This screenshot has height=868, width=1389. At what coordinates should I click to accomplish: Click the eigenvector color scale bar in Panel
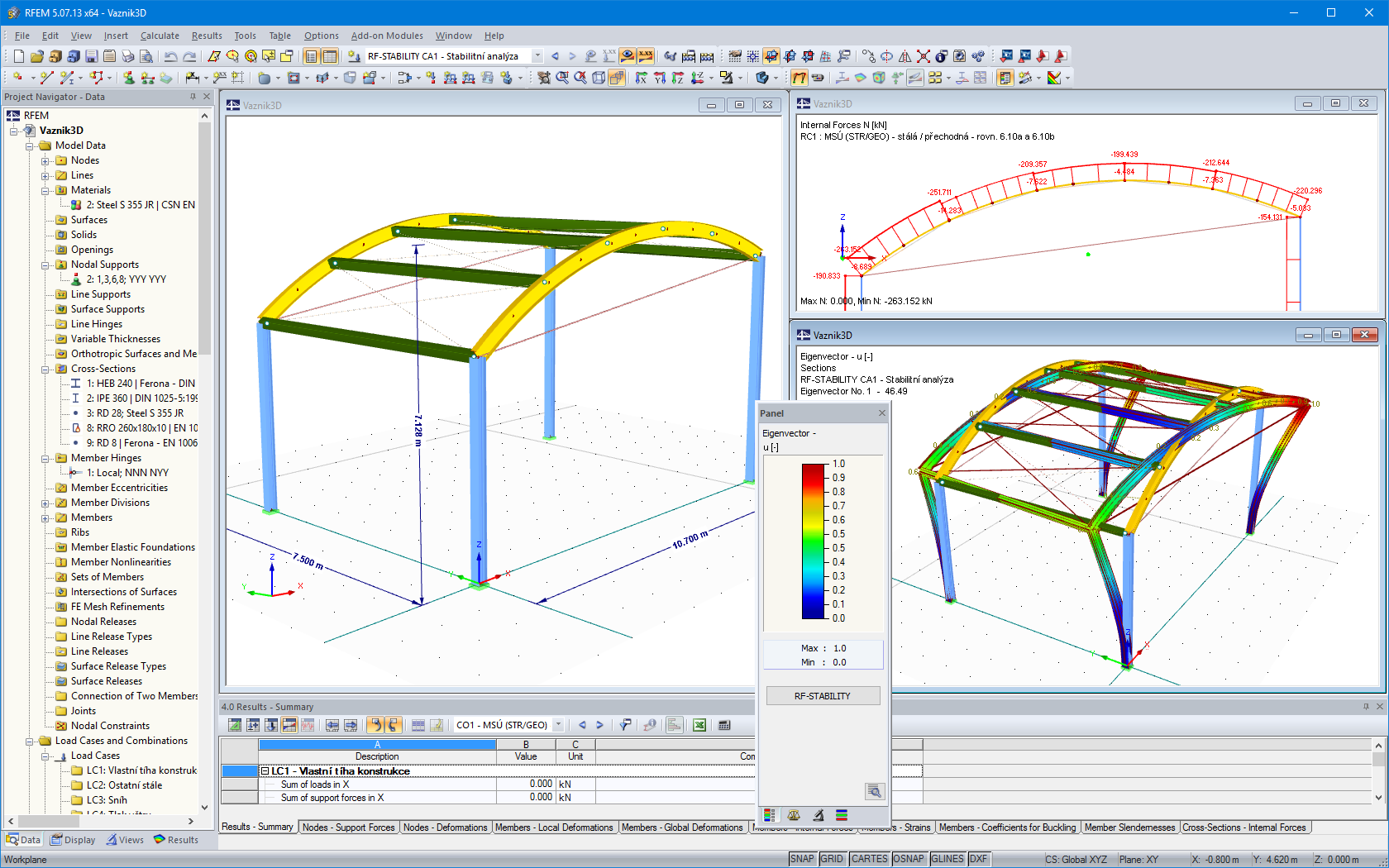814,541
